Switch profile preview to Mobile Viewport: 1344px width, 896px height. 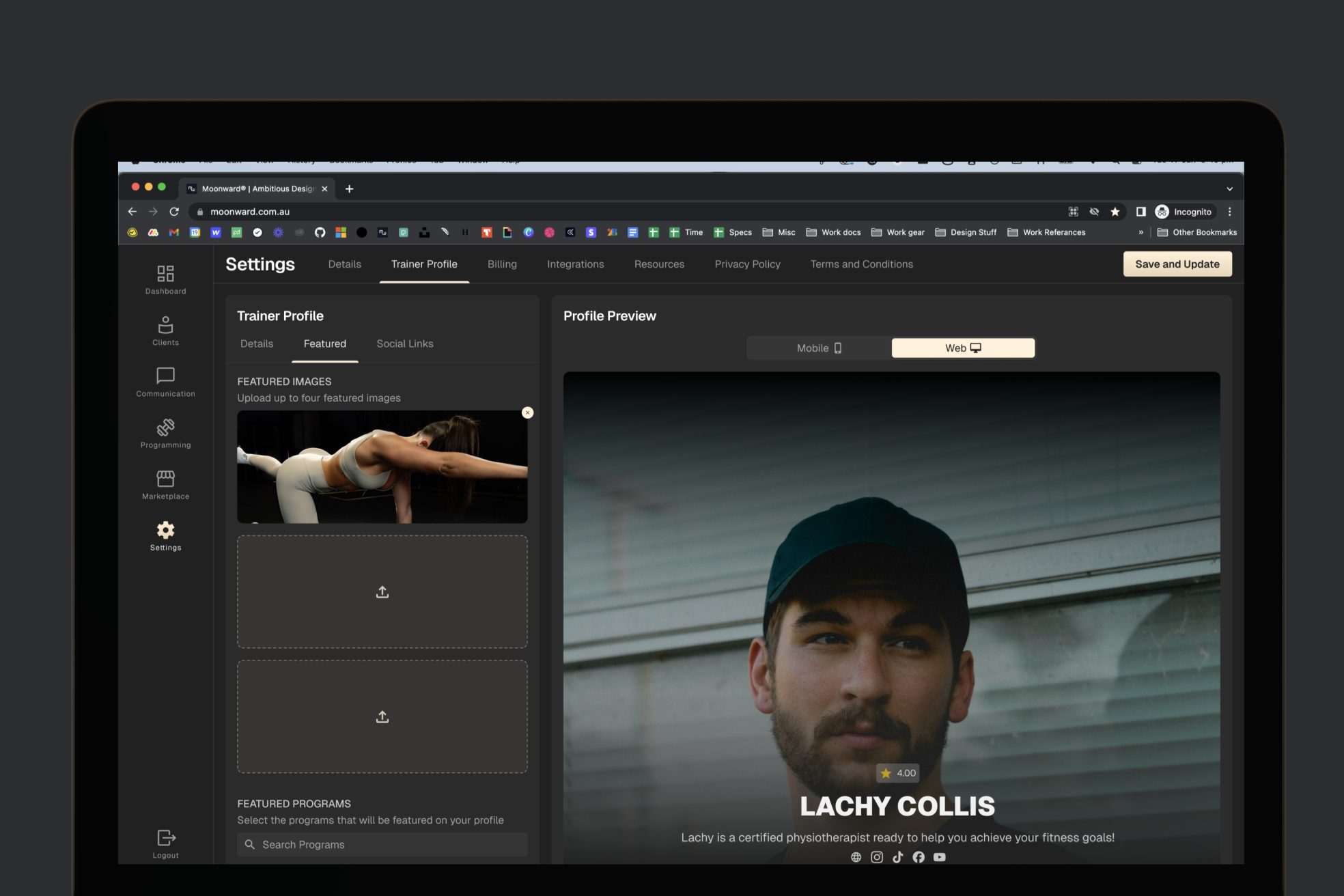(x=819, y=348)
